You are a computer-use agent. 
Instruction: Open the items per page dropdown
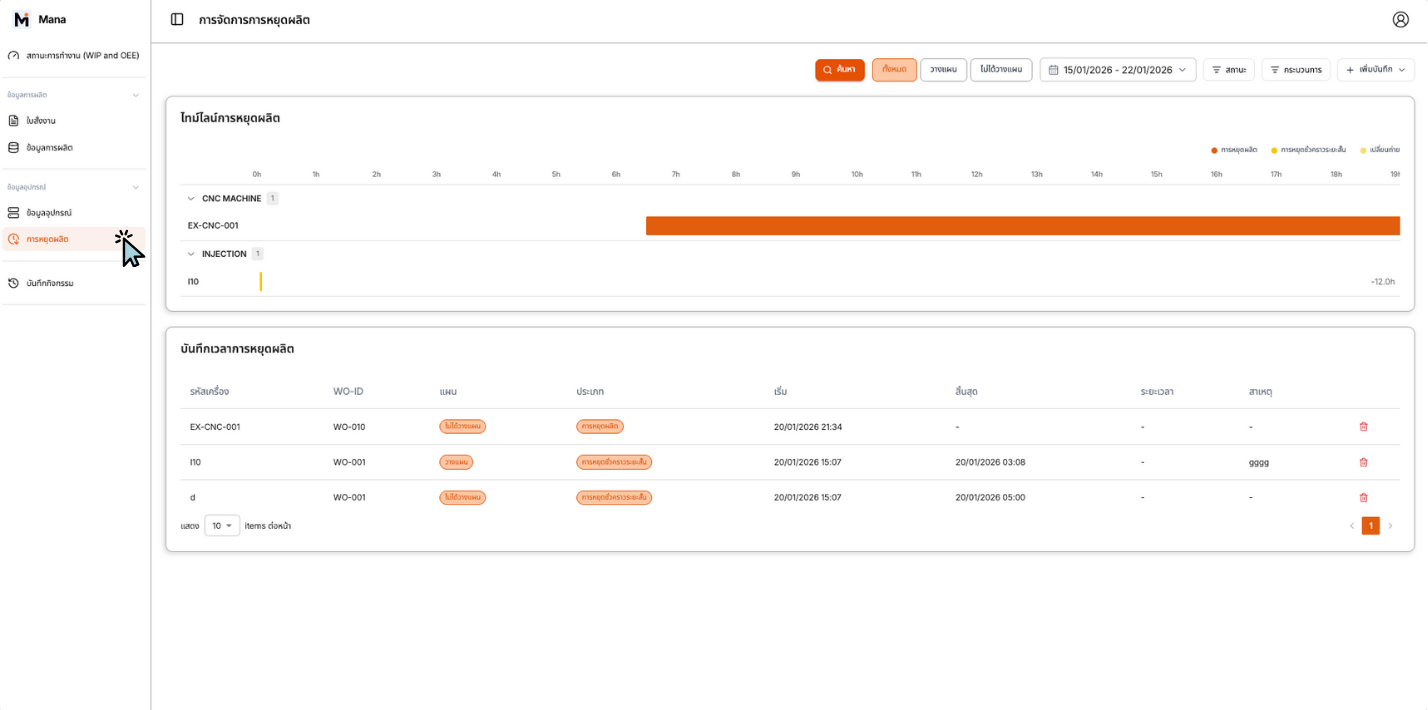pyautogui.click(x=222, y=525)
